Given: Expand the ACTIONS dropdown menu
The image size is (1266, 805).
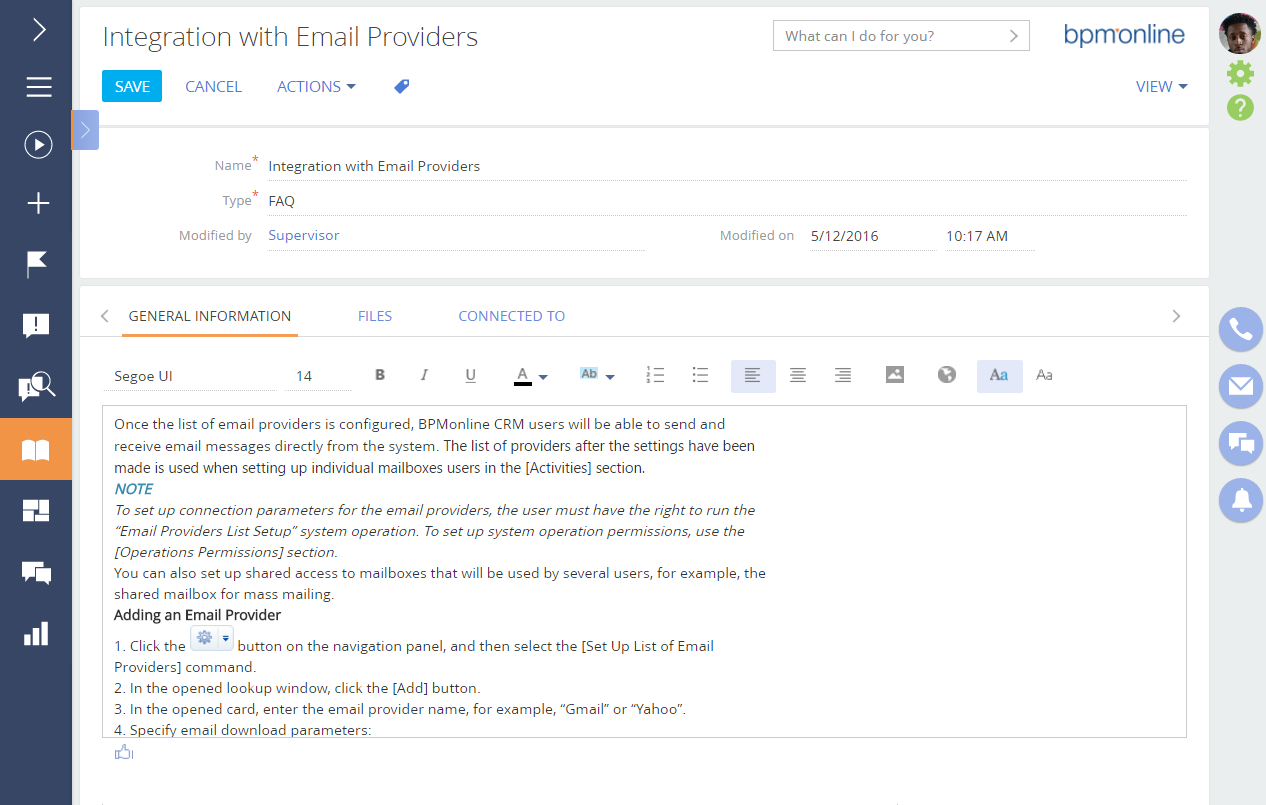Looking at the screenshot, I should click(316, 87).
